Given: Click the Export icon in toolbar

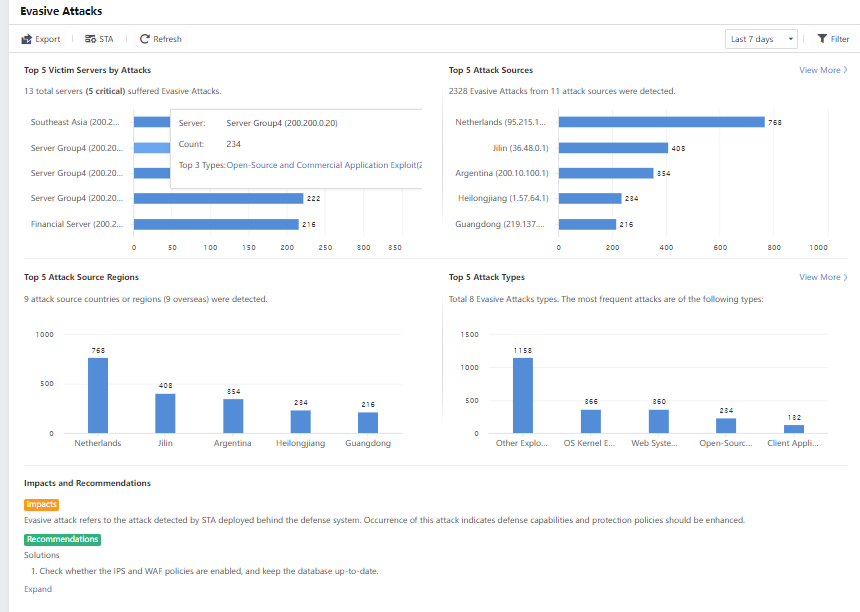Looking at the screenshot, I should tap(27, 39).
